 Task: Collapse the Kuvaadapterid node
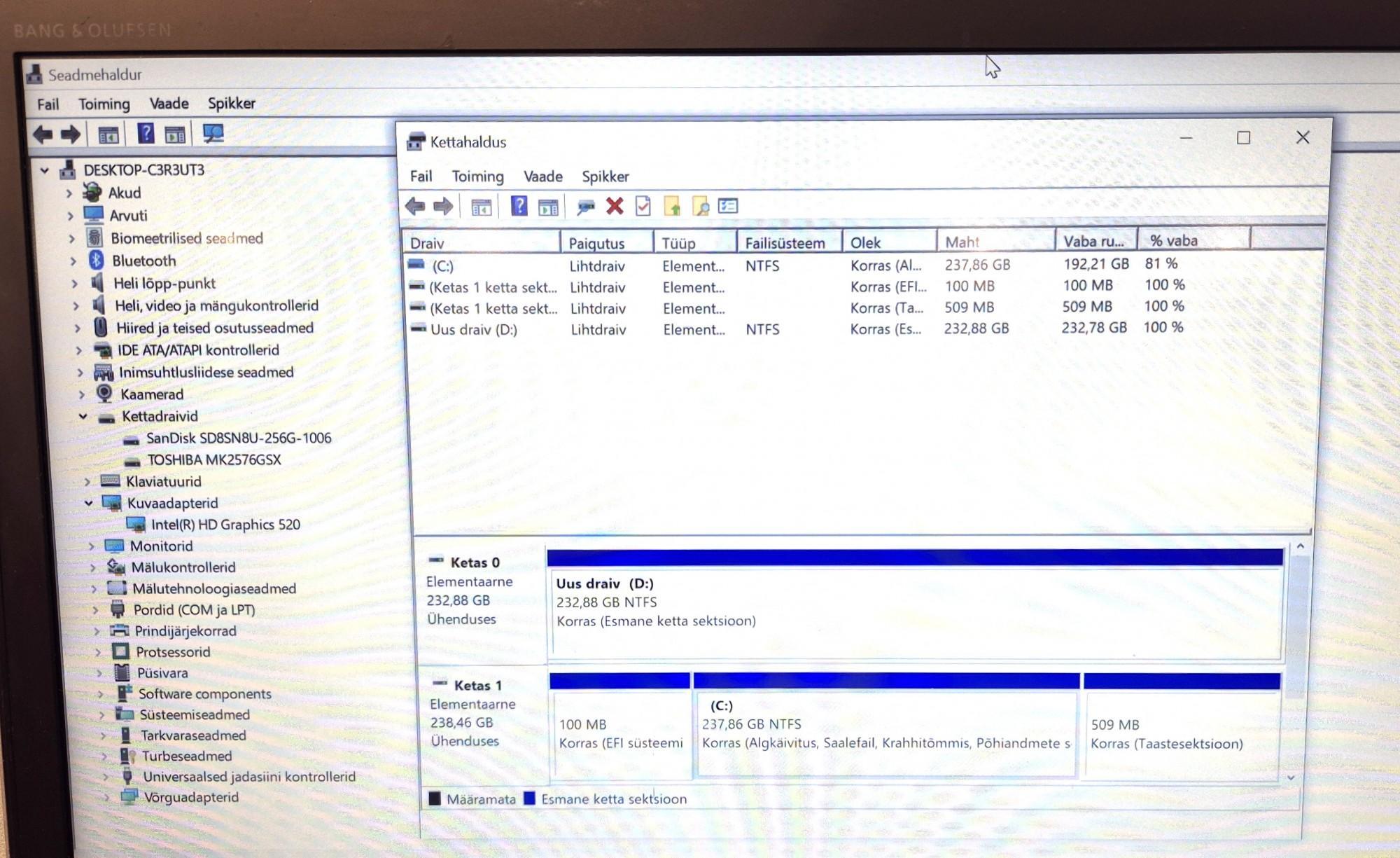tap(88, 503)
